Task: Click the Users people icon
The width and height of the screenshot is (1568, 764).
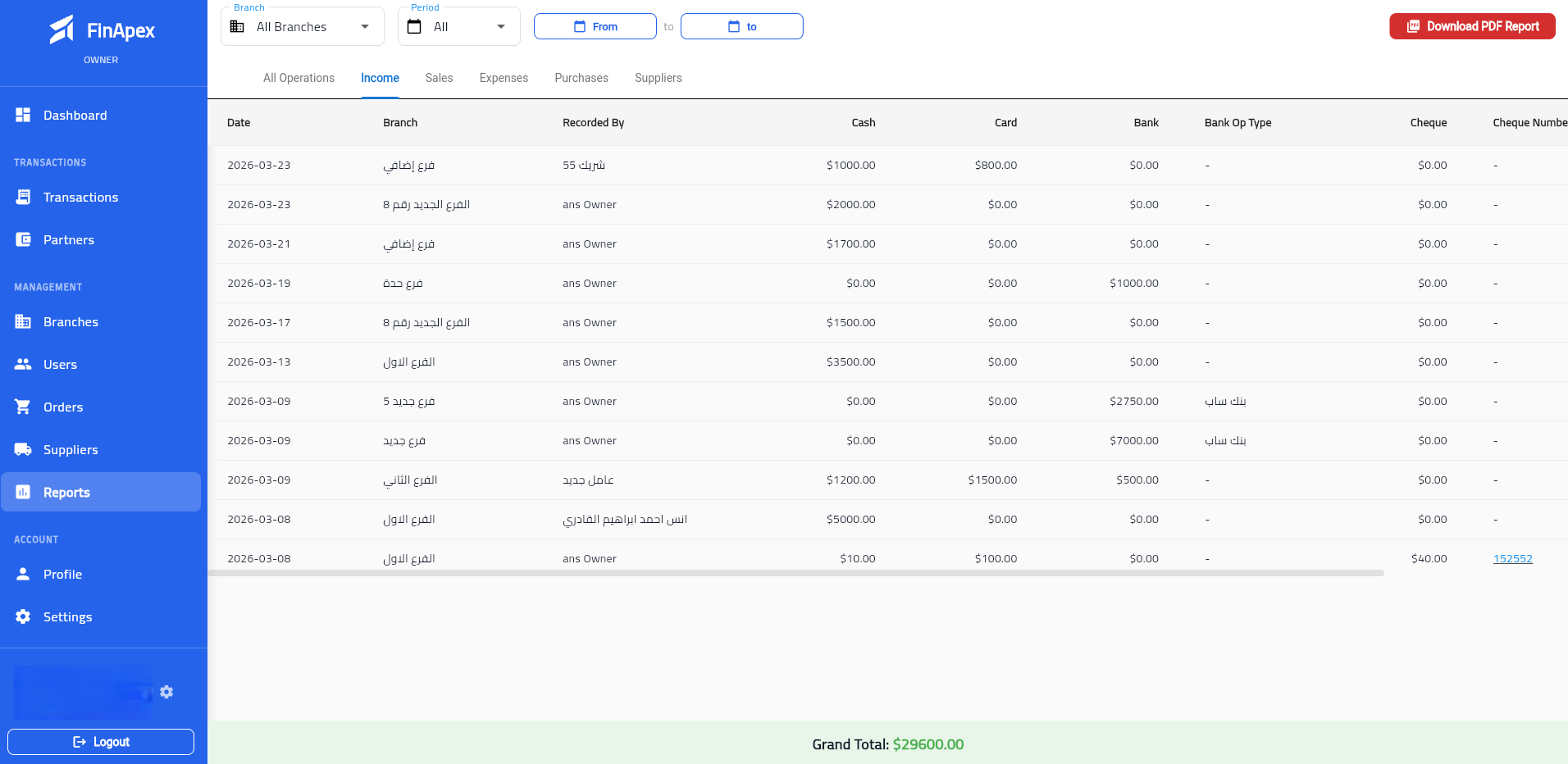Action: [23, 364]
